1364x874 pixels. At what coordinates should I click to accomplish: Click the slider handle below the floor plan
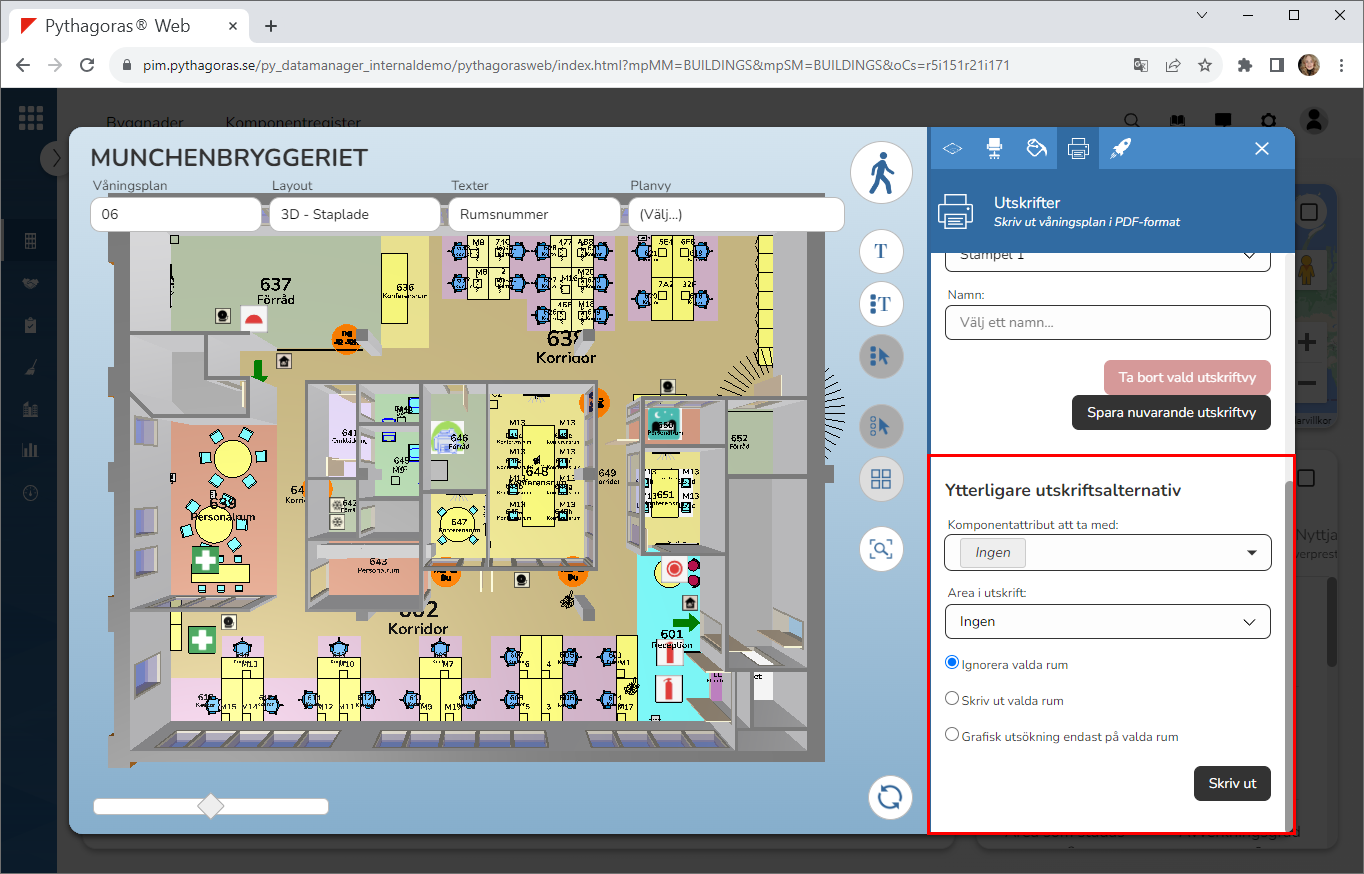211,806
